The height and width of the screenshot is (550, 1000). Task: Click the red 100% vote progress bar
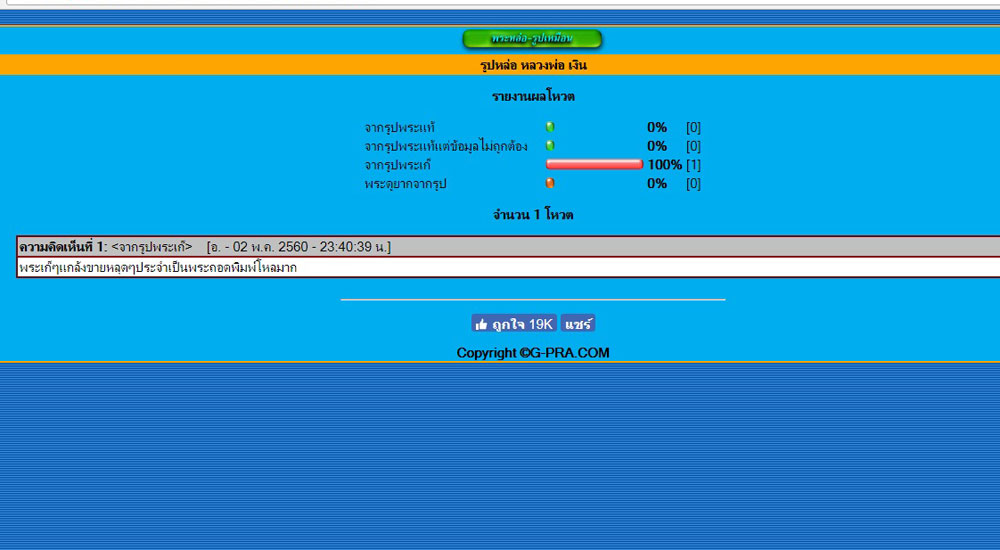(594, 164)
